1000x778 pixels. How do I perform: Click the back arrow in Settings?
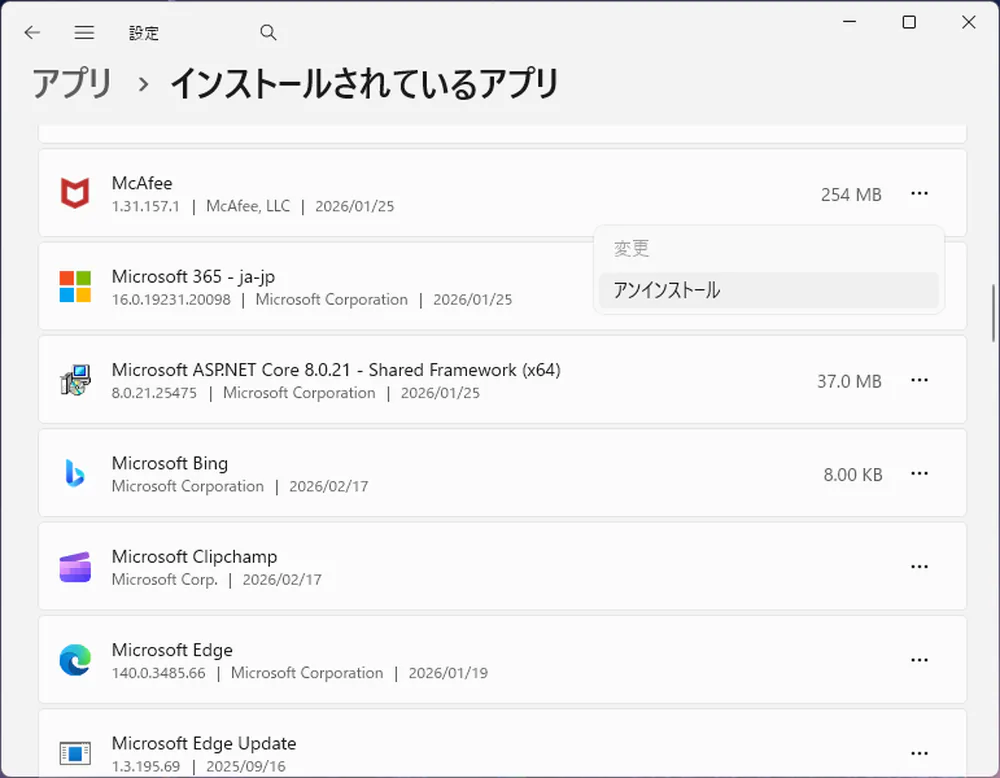32,33
